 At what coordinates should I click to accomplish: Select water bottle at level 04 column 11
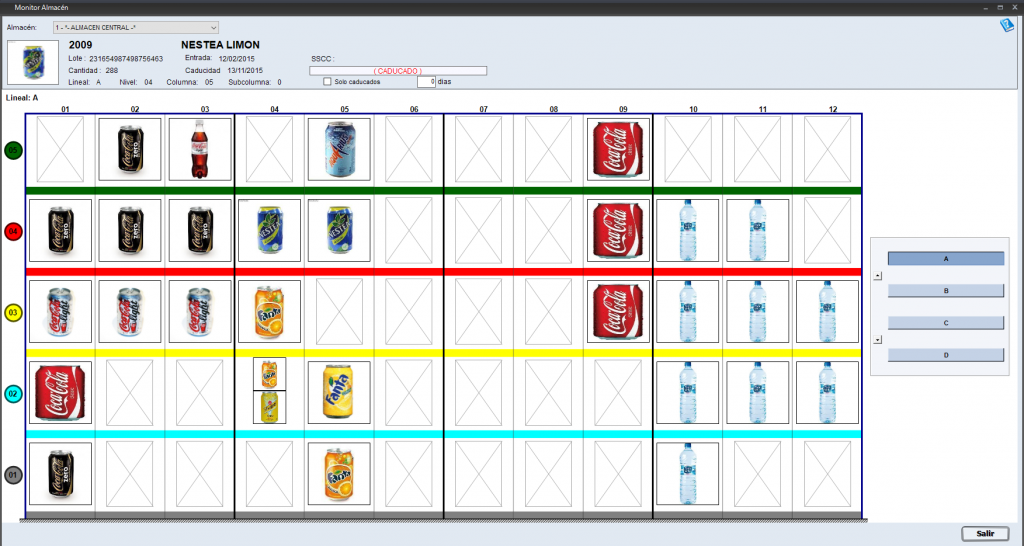pyautogui.click(x=758, y=231)
